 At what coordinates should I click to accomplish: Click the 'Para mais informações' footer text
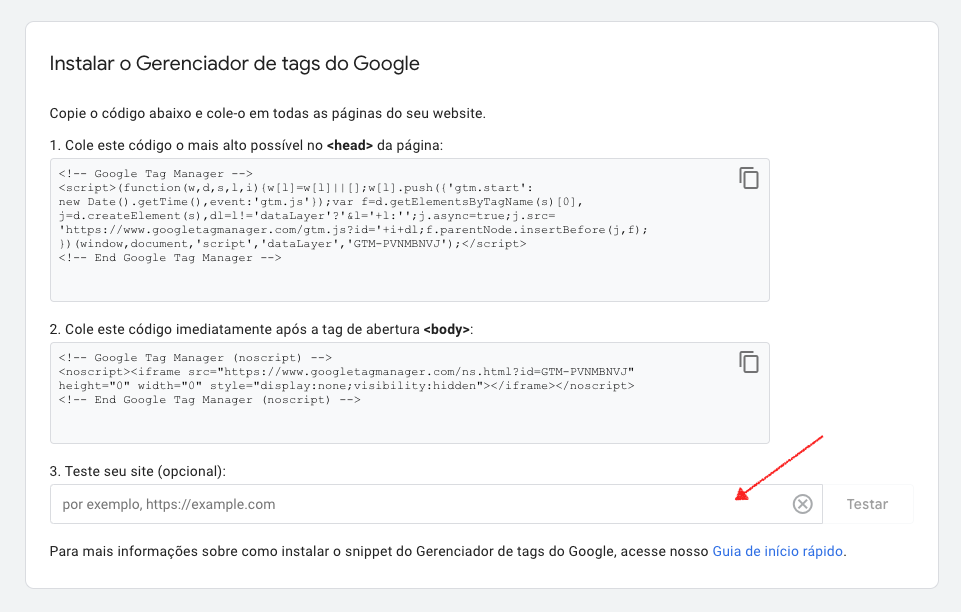(x=380, y=551)
